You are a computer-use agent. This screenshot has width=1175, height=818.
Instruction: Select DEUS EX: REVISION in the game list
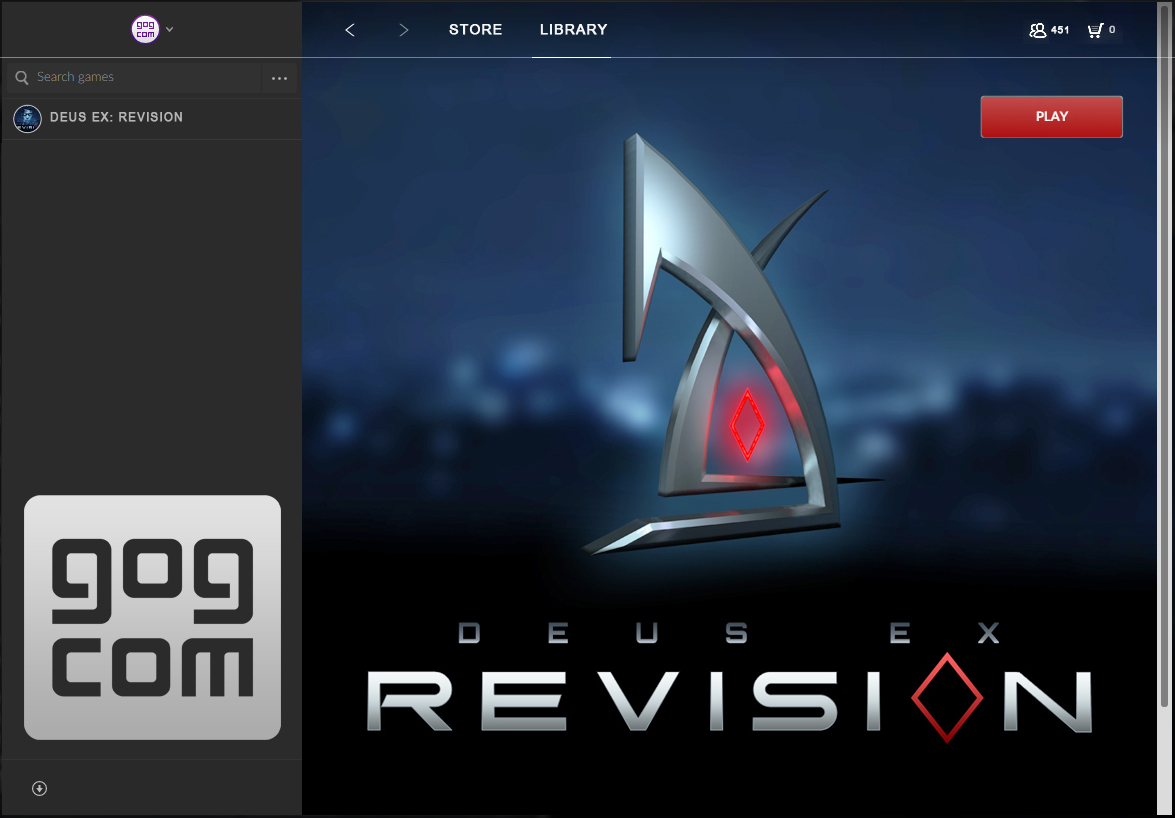click(116, 118)
